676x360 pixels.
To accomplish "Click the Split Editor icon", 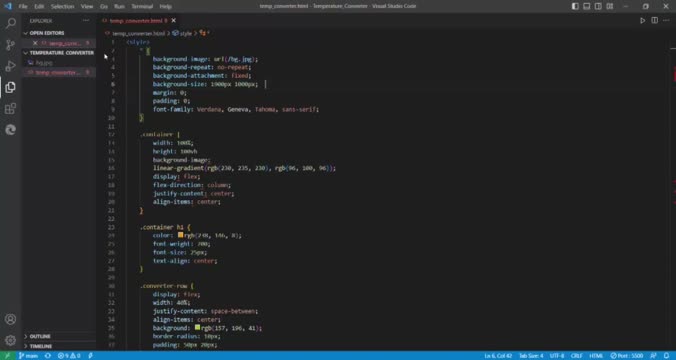I will [654, 21].
